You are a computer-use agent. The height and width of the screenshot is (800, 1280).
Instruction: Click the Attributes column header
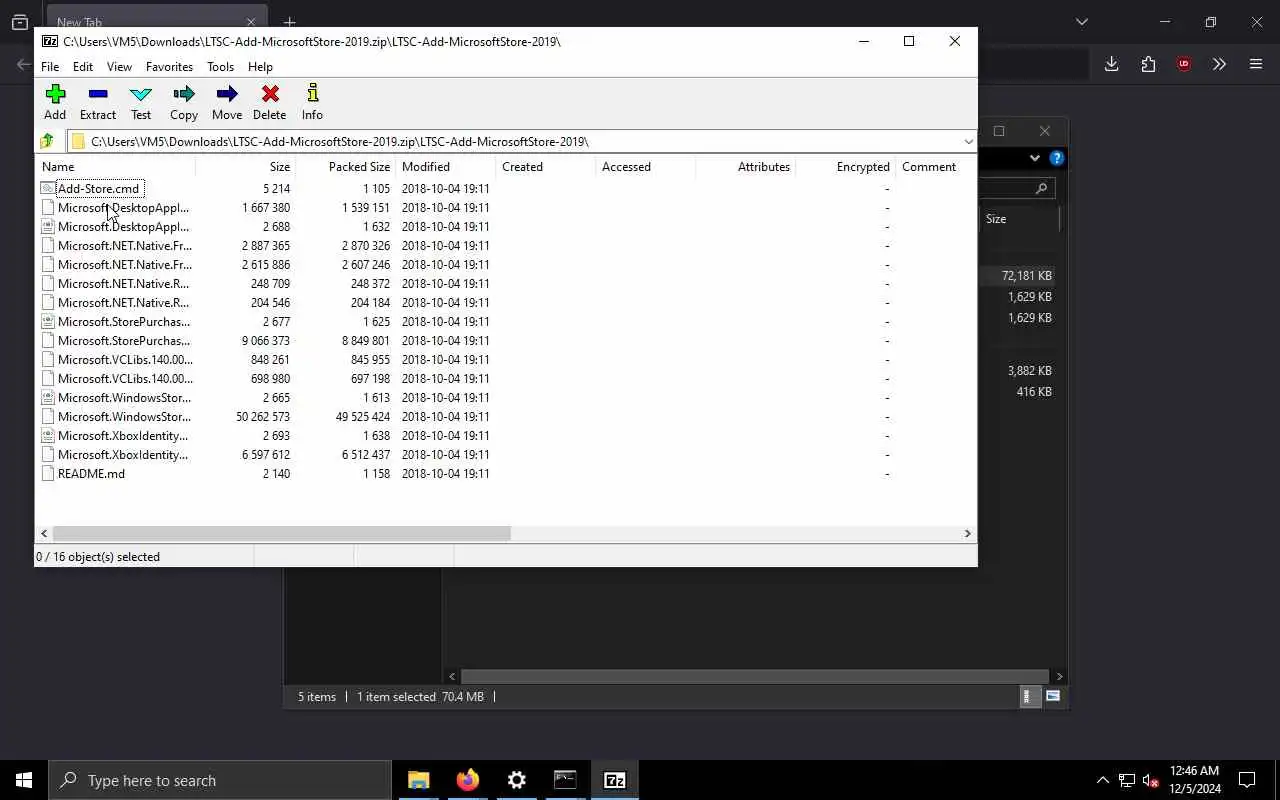click(745, 167)
